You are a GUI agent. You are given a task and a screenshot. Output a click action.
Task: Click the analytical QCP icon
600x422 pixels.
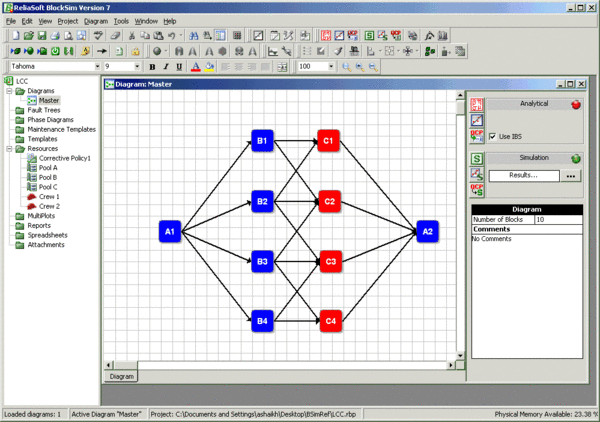pos(478,136)
